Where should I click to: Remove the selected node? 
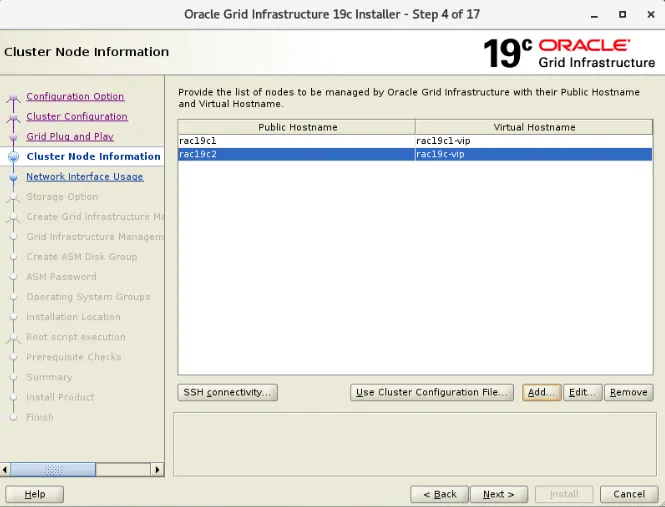(629, 392)
